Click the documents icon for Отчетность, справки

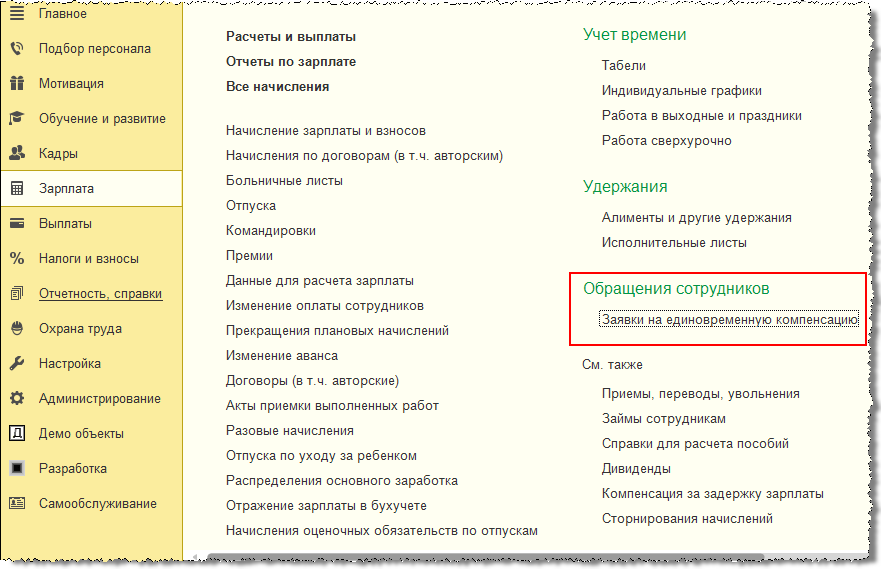(x=17, y=294)
